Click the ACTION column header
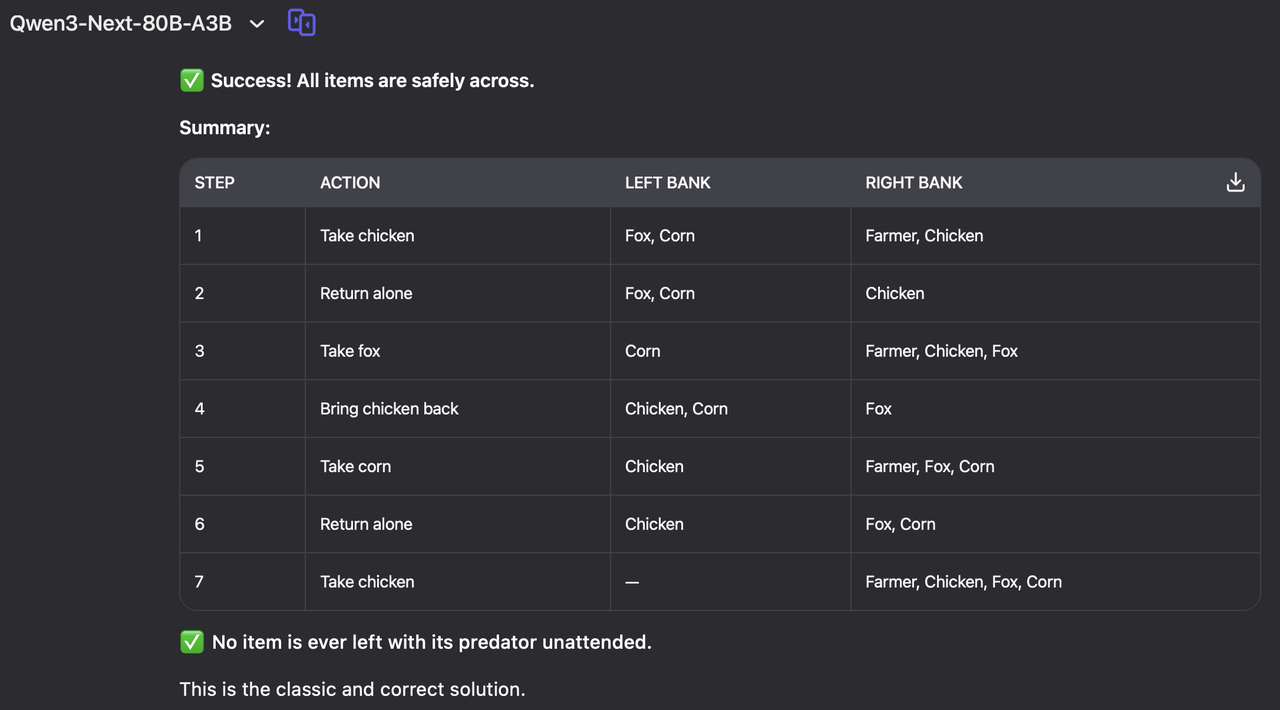The height and width of the screenshot is (710, 1280). coord(350,183)
